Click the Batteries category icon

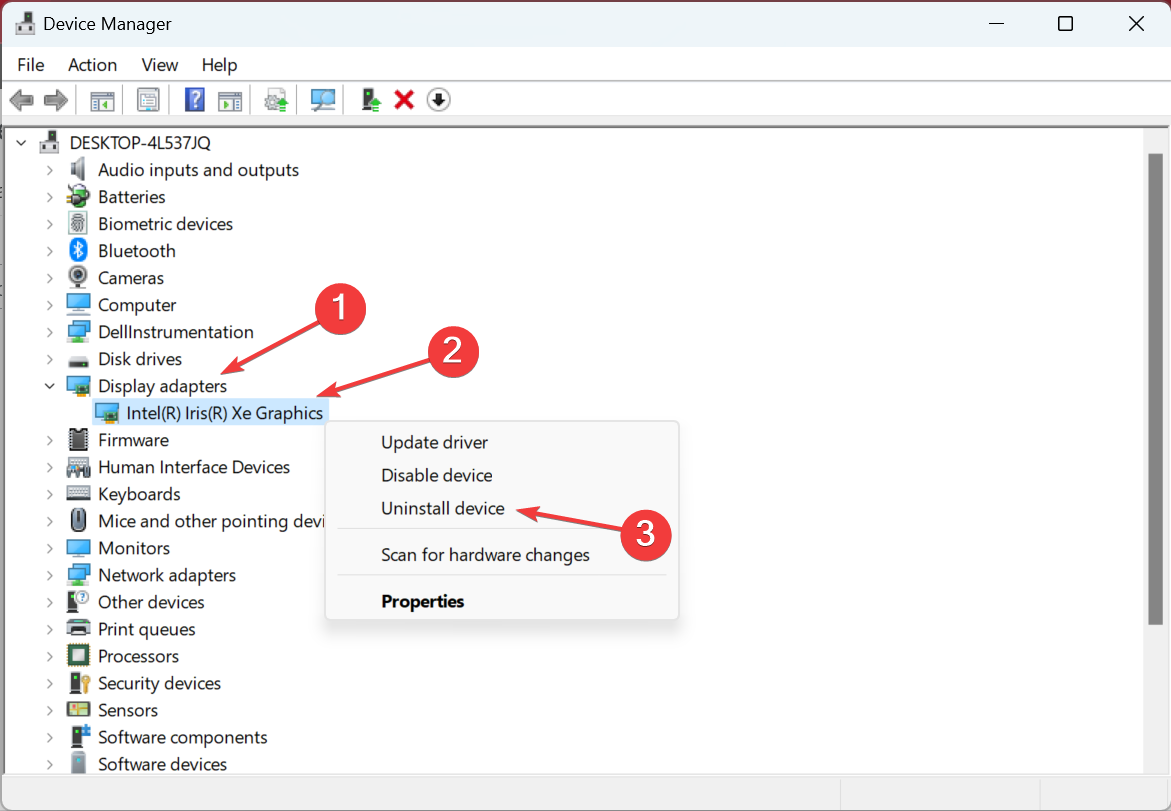(78, 196)
